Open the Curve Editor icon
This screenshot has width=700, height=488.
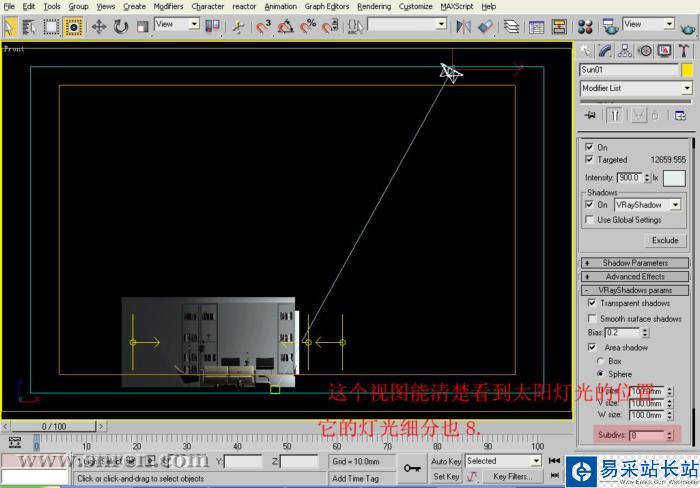[537, 27]
